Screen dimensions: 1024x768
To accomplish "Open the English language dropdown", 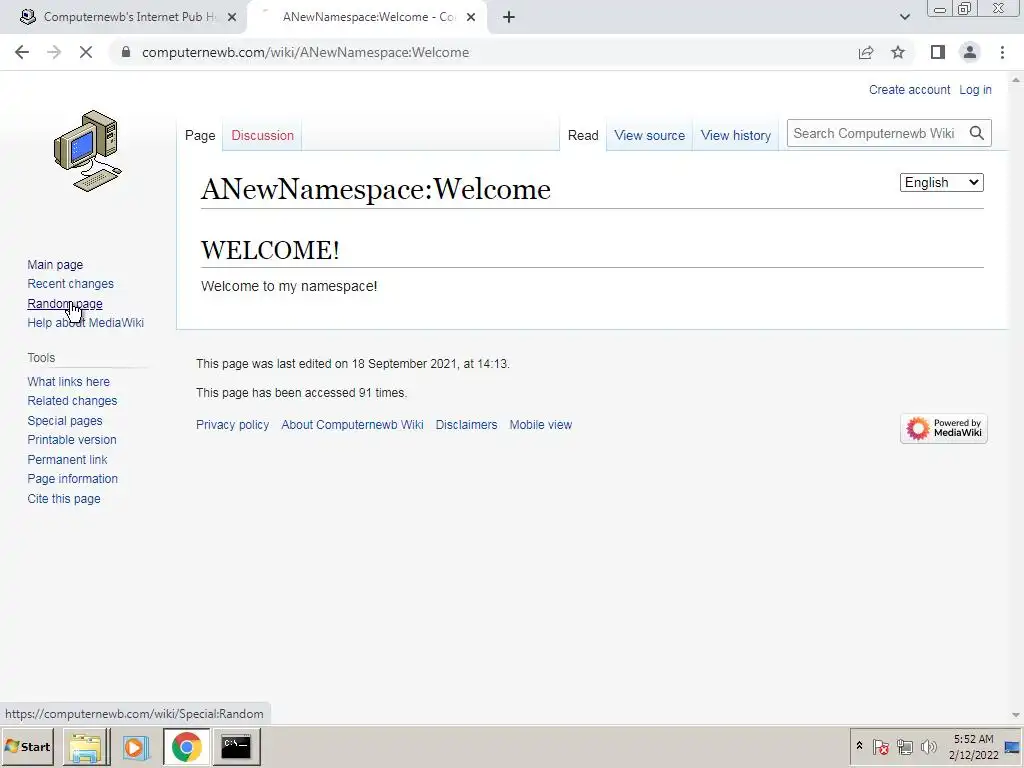I will pos(942,183).
